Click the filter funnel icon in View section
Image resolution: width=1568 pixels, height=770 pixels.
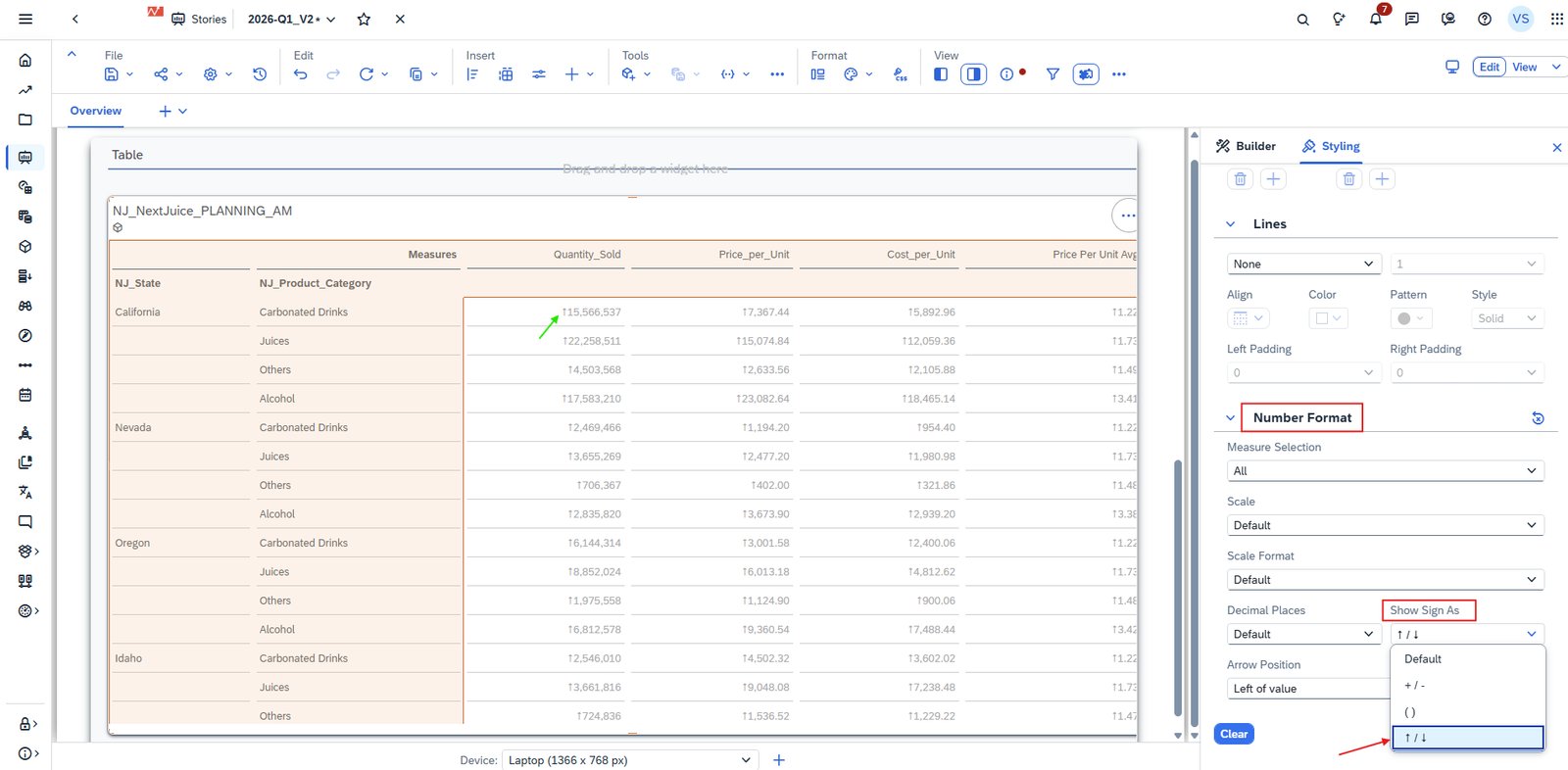1053,74
